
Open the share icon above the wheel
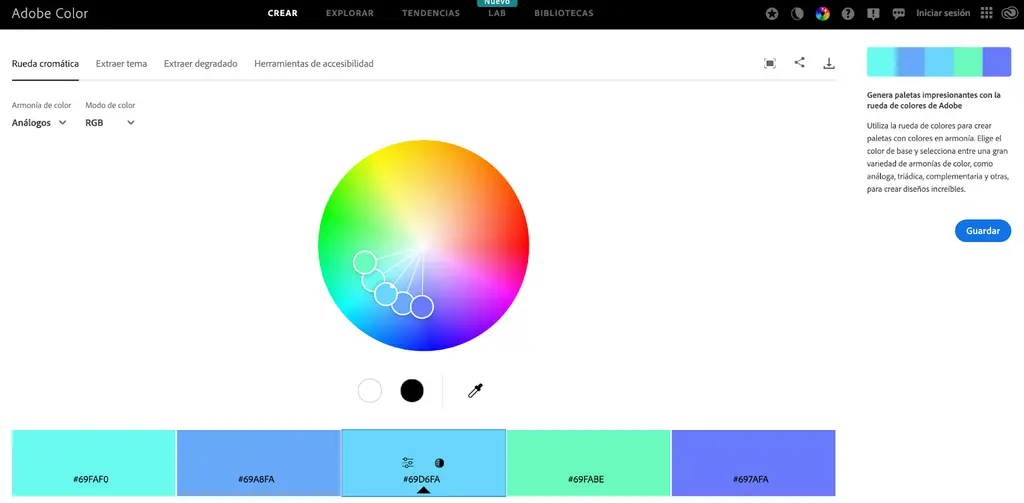[799, 63]
